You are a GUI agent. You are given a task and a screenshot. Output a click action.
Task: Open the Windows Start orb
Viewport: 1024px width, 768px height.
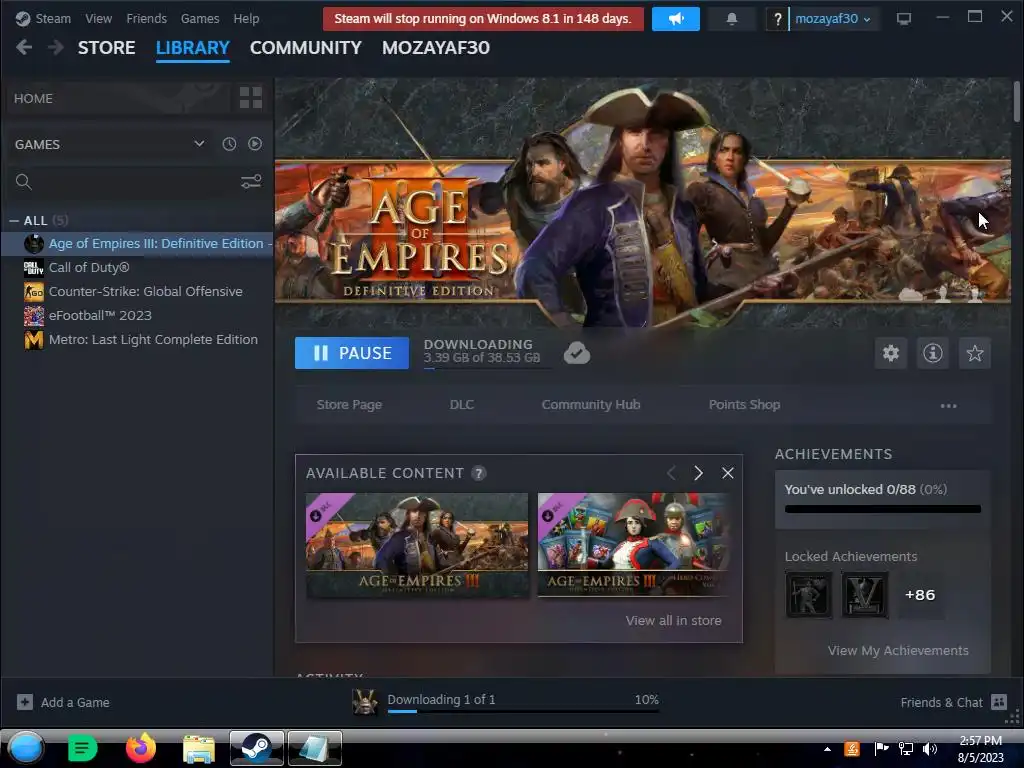(x=26, y=748)
